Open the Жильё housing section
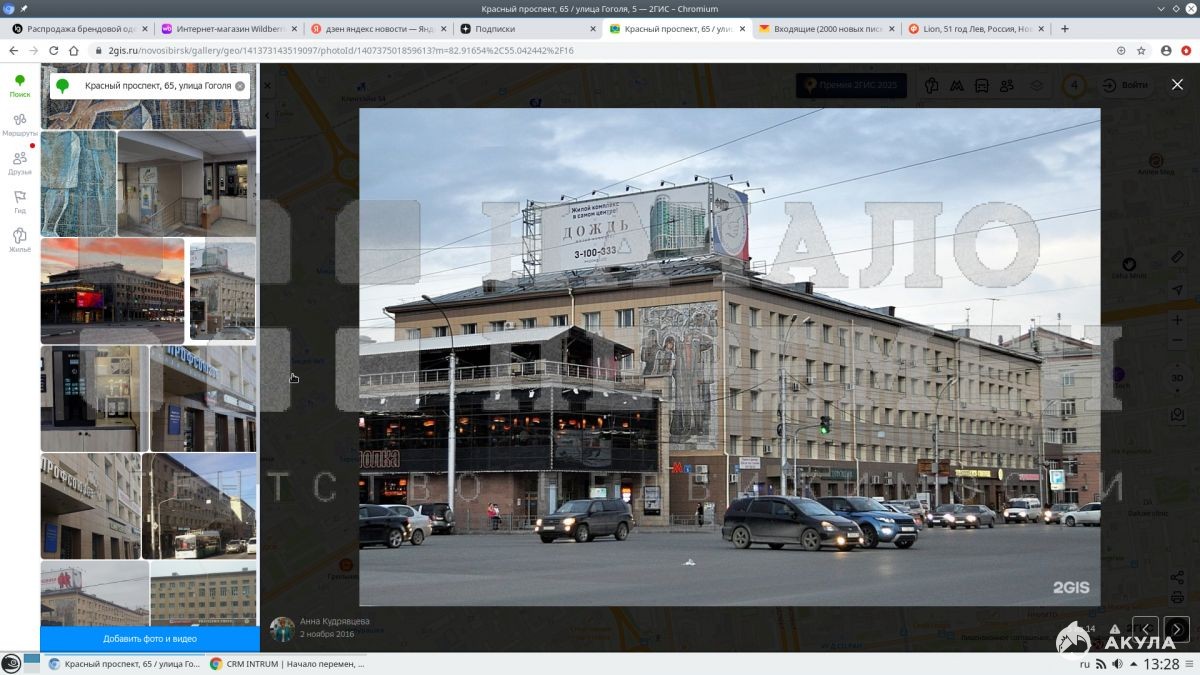Image resolution: width=1200 pixels, height=675 pixels. point(19,239)
